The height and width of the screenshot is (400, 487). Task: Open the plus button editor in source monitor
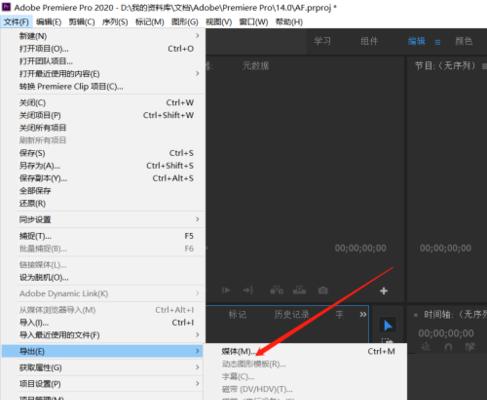(384, 291)
